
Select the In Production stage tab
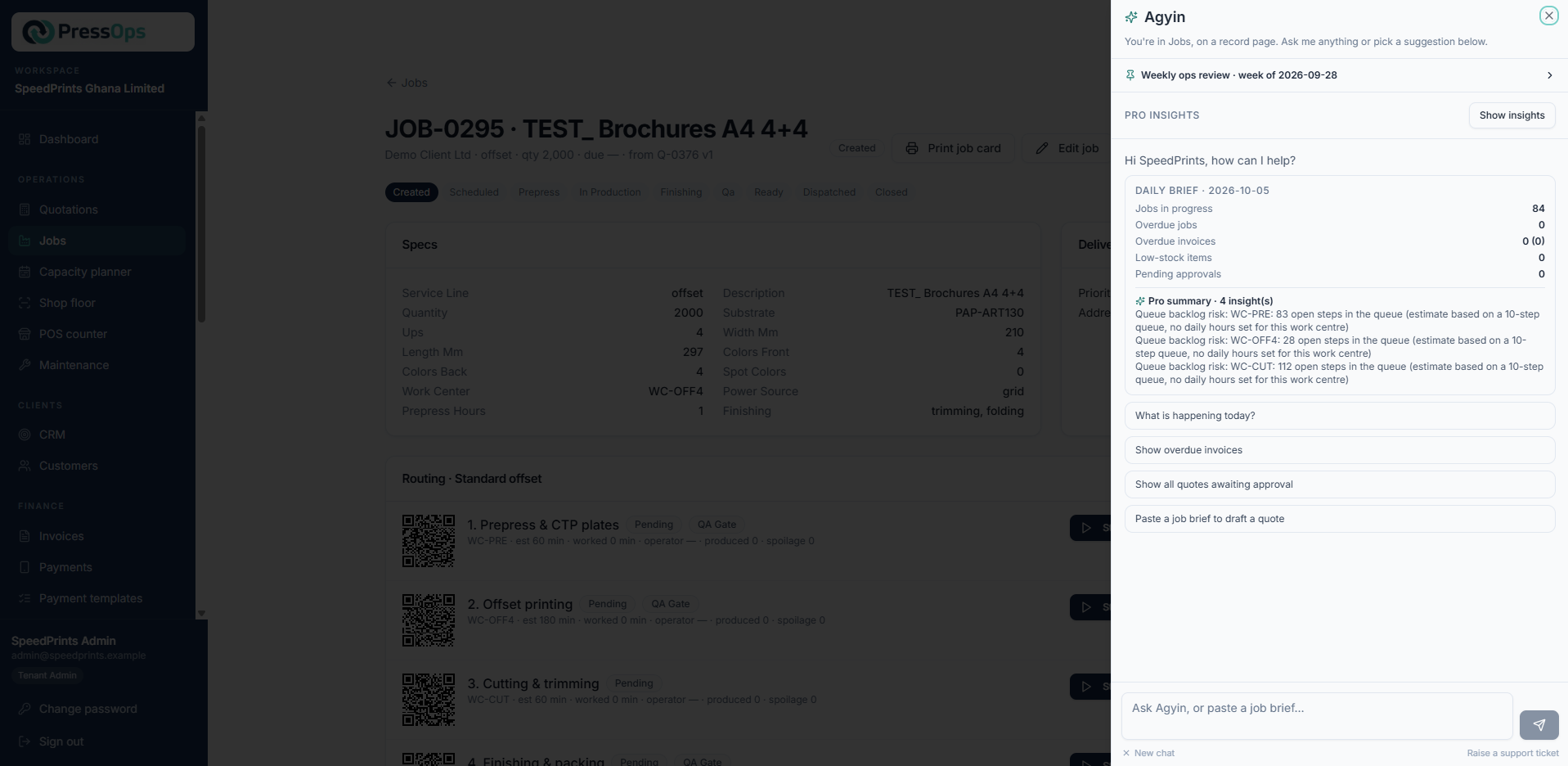(x=610, y=192)
